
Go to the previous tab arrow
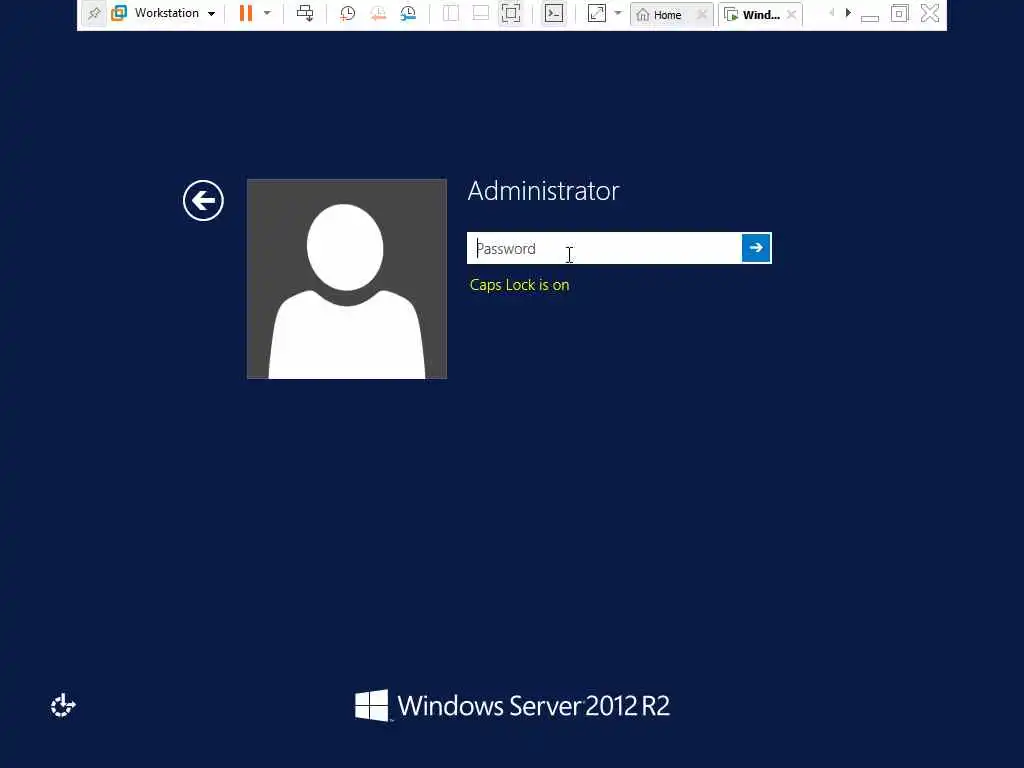click(x=831, y=12)
